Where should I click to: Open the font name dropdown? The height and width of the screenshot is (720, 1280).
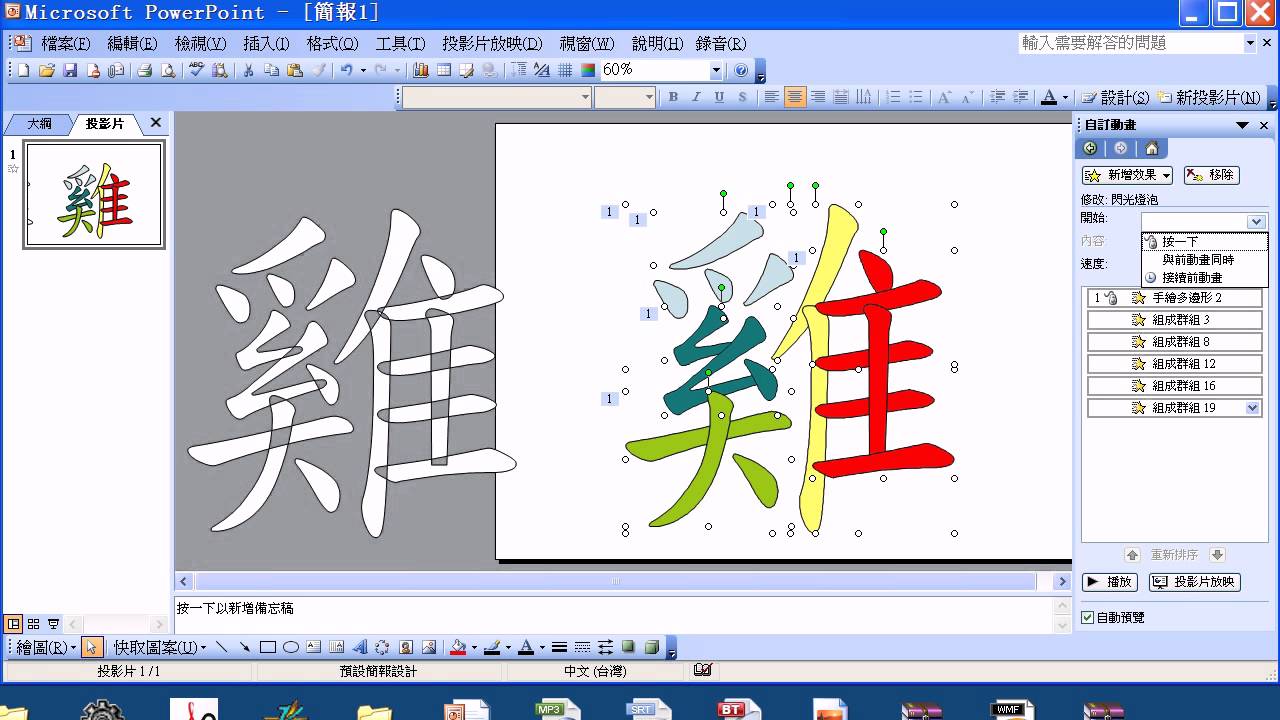(x=585, y=97)
